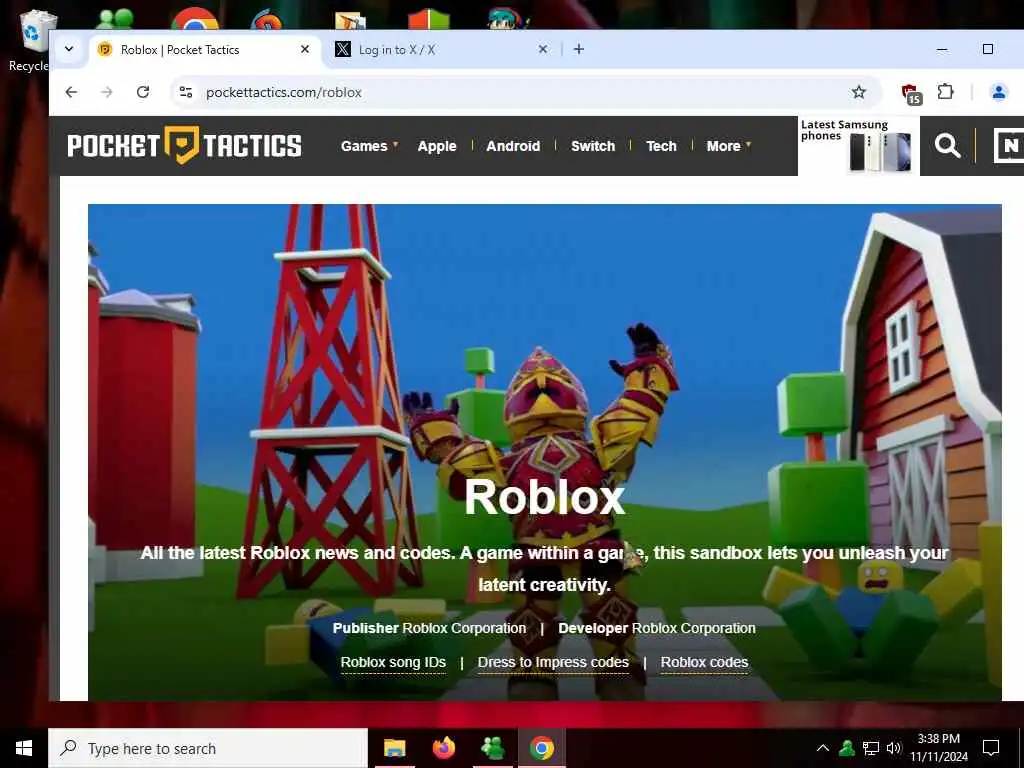Open File Explorer from the taskbar
This screenshot has width=1024, height=768.
pyautogui.click(x=394, y=748)
